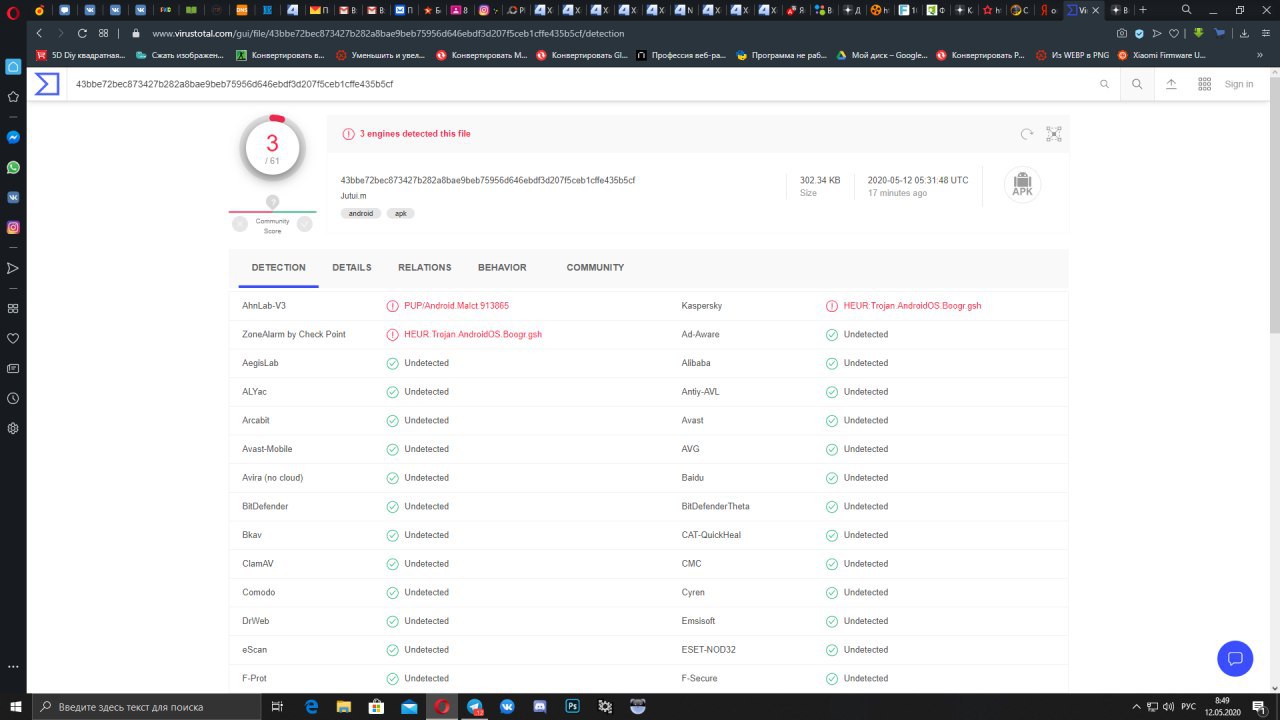Click the VirusTotal sigma logo
This screenshot has height=720, width=1280.
click(47, 84)
